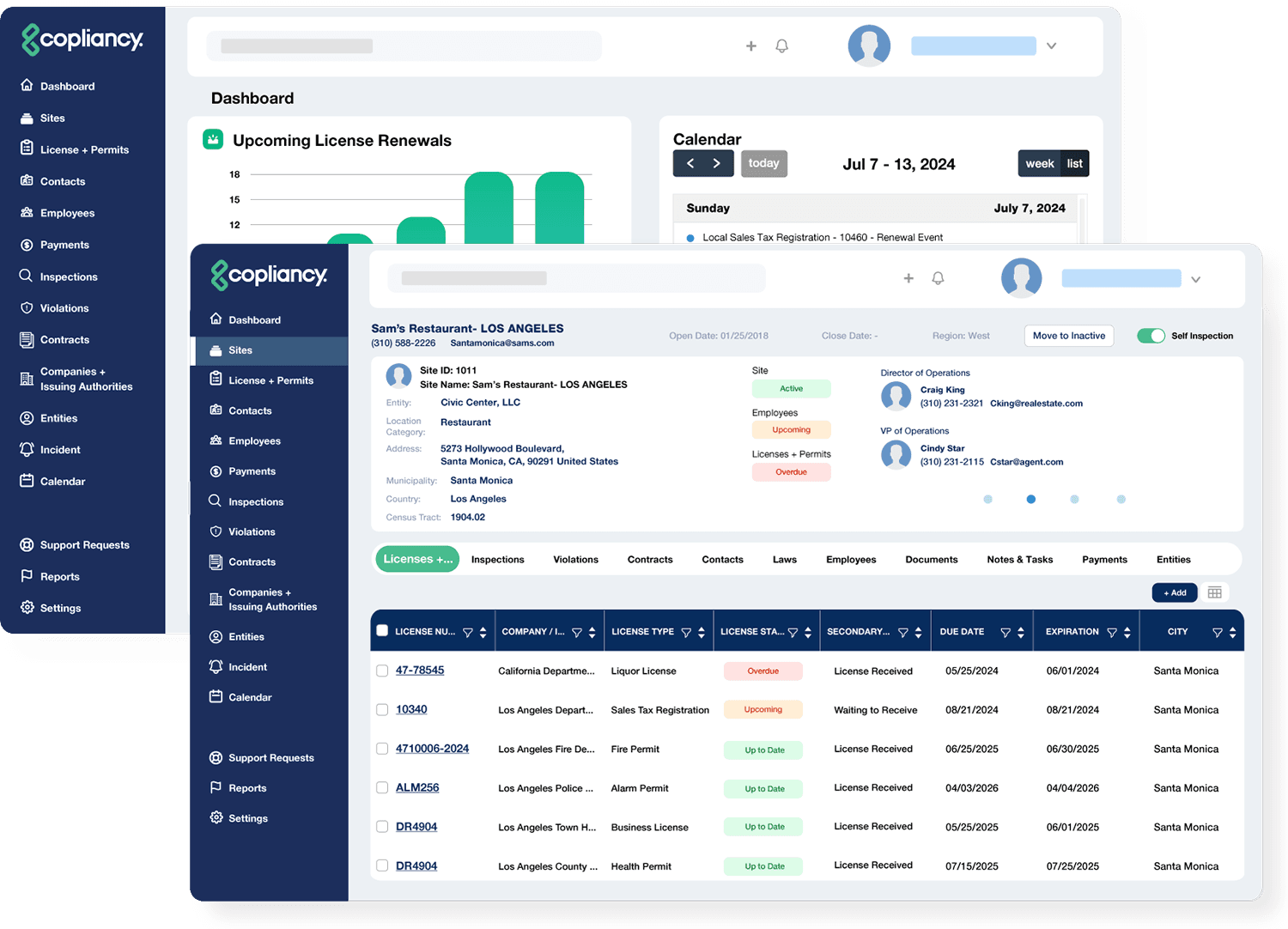Click the search field in front window
Viewport: 1288px width, 929px height.
[x=575, y=278]
